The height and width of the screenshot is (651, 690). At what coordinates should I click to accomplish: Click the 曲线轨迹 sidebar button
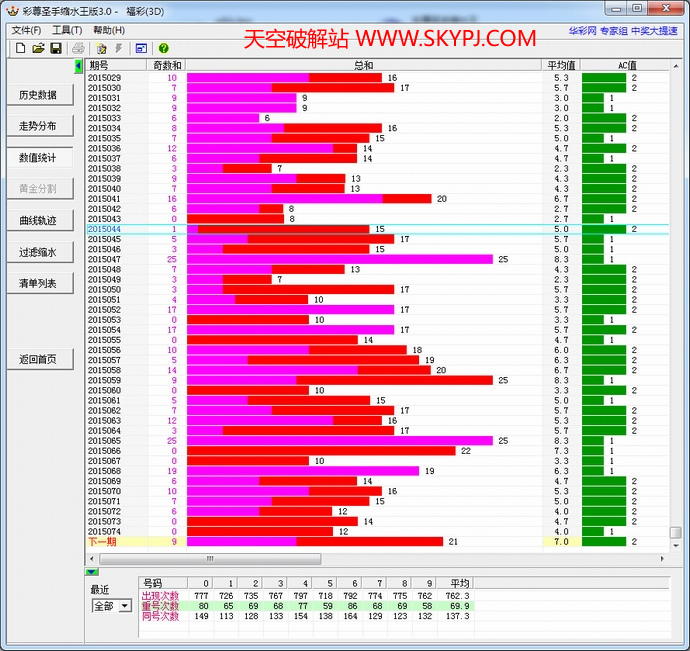[x=38, y=220]
